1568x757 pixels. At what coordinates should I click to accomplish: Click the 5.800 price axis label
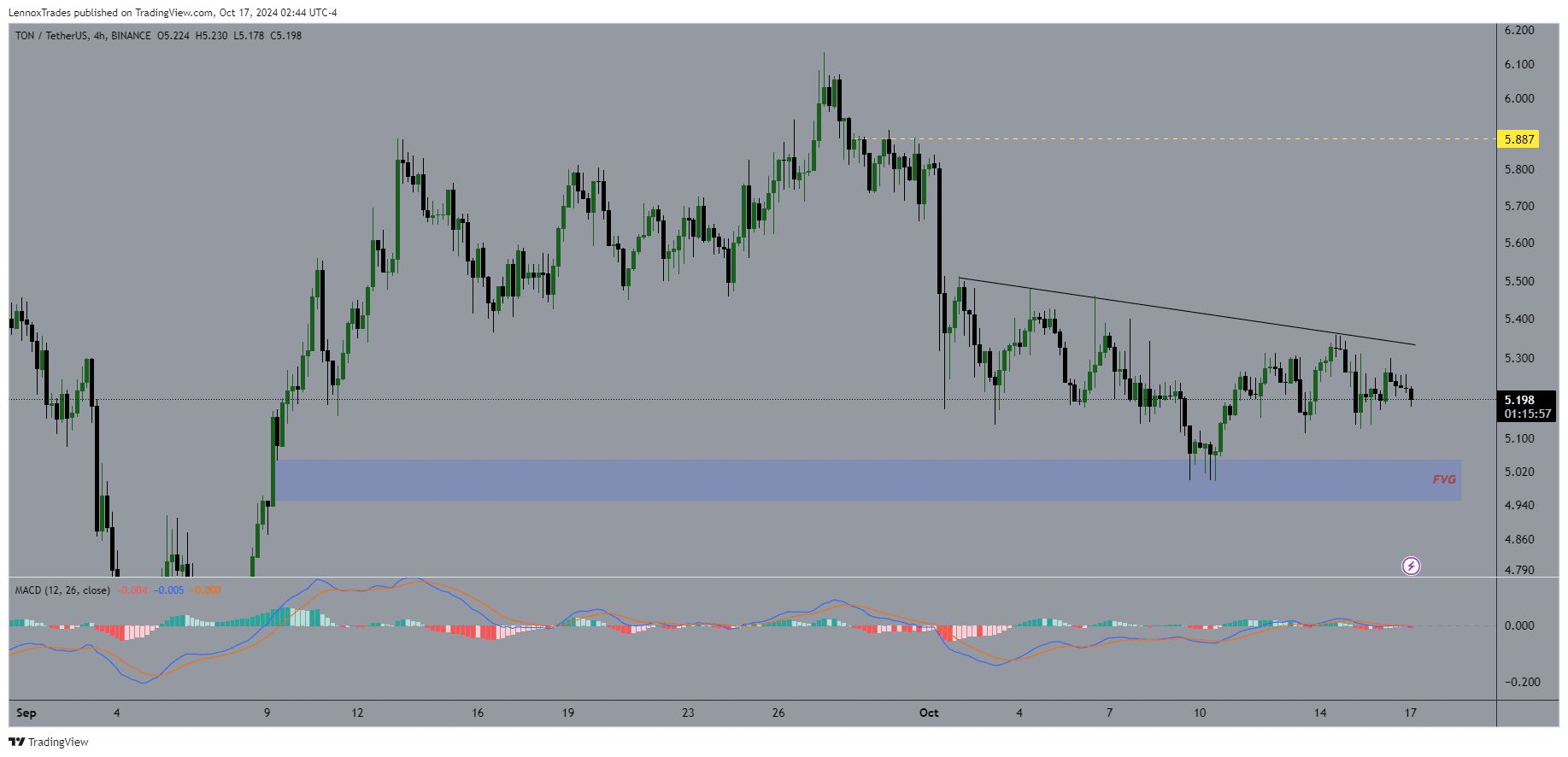coord(1518,169)
